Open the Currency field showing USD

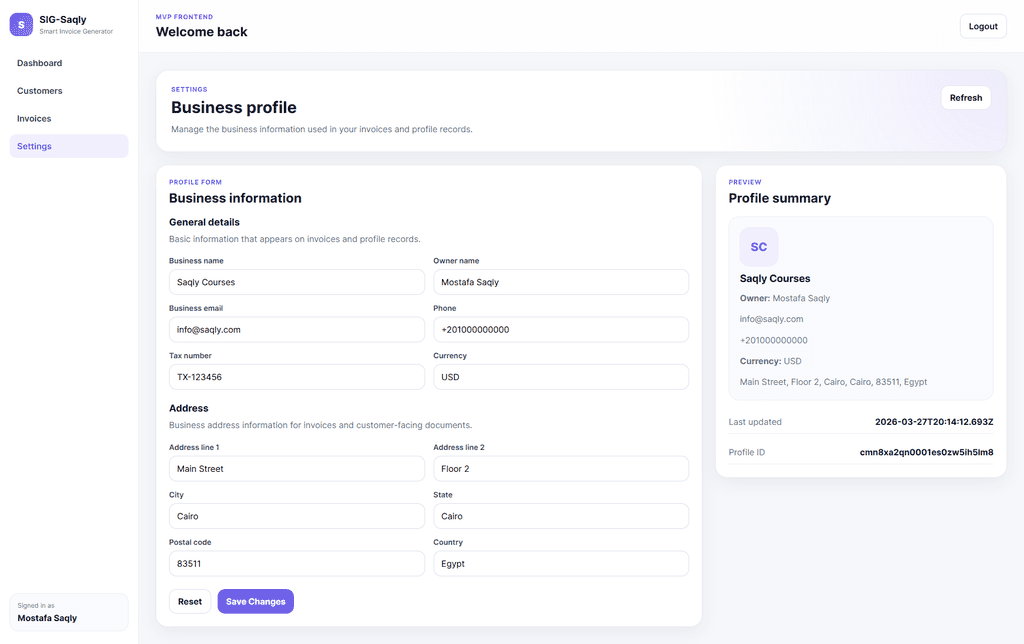coord(560,377)
